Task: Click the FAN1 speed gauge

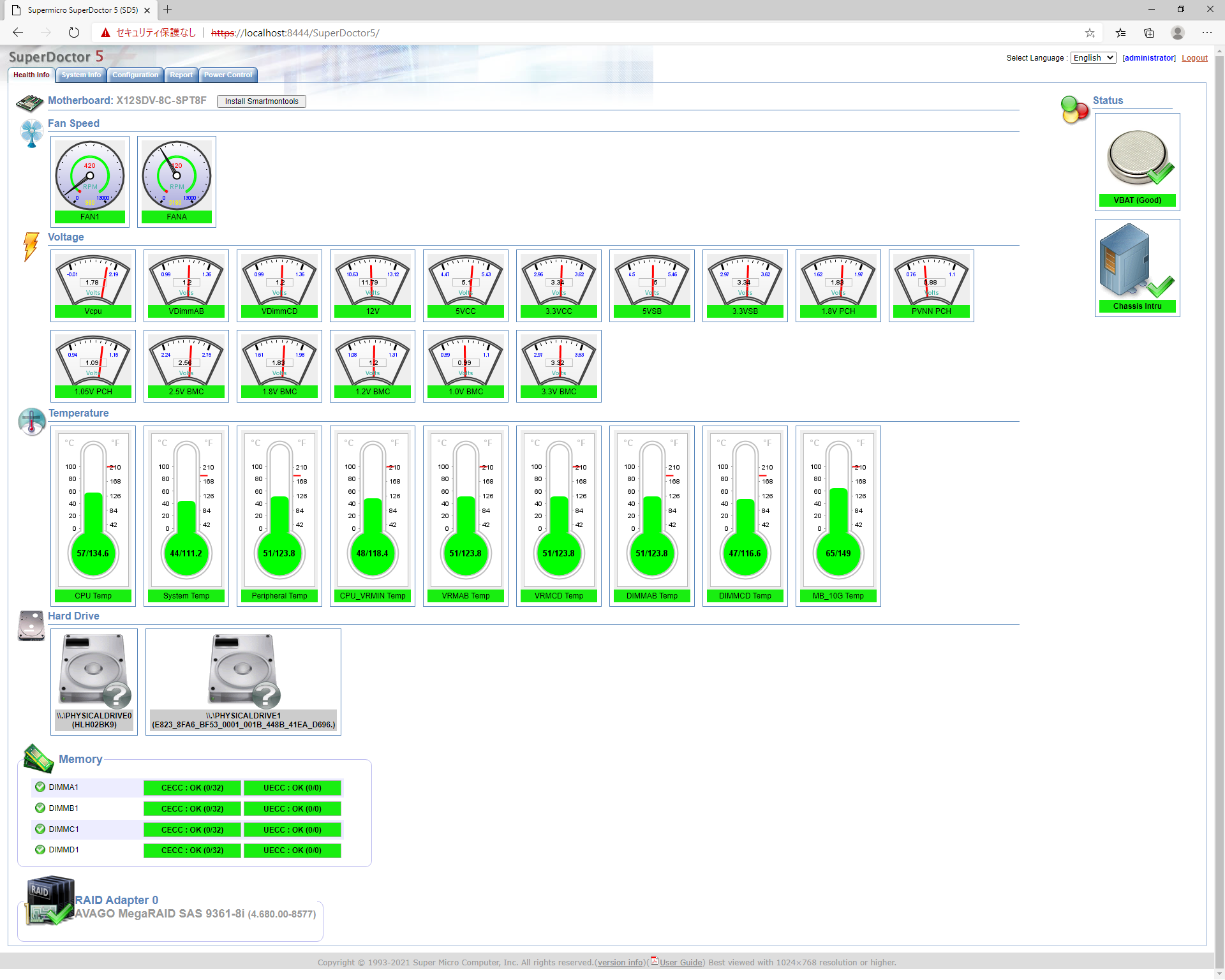Action: (x=90, y=175)
